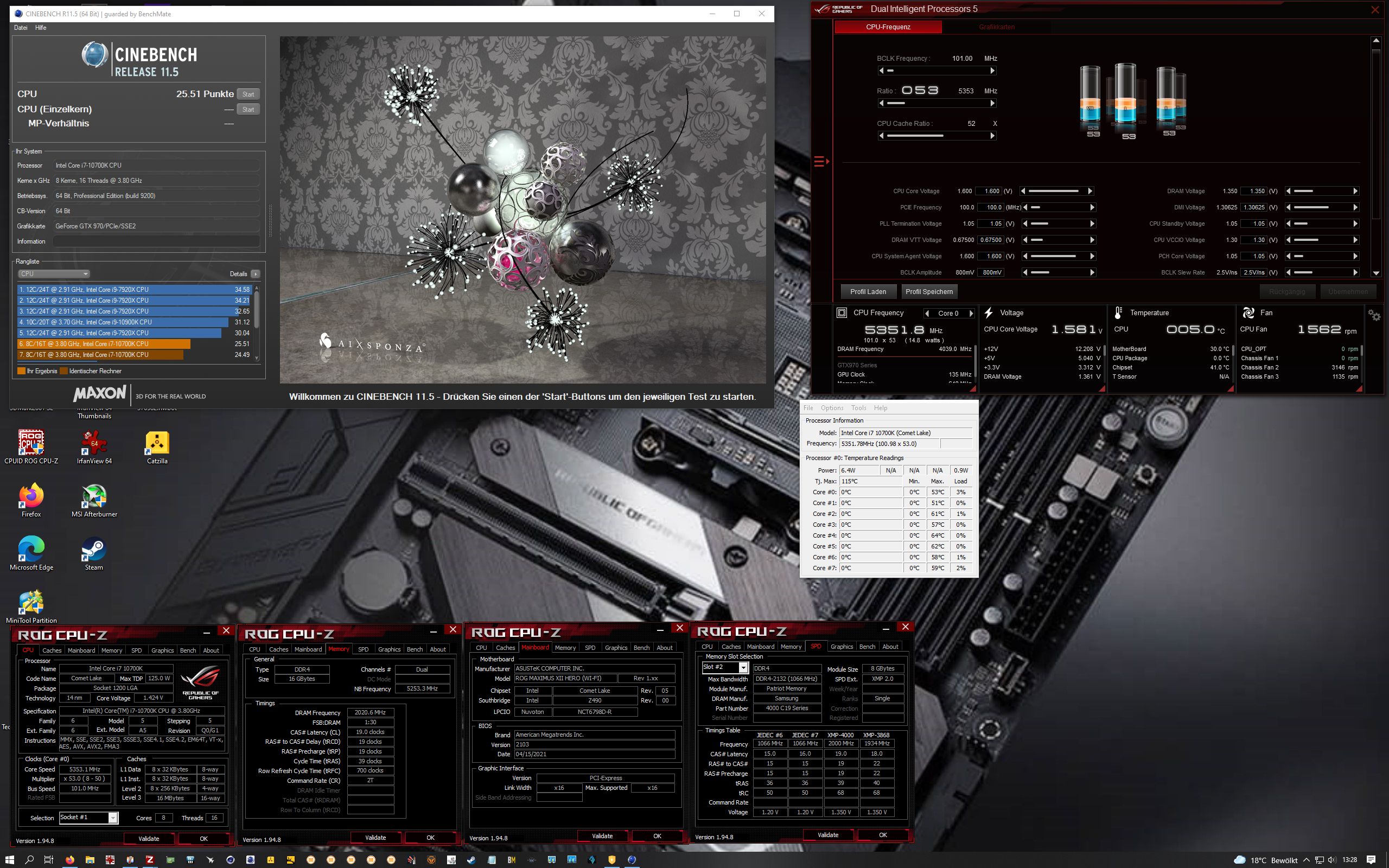The width and height of the screenshot is (1389, 868).
Task: Click OK in the CPU-Z SPD window
Action: 883,835
